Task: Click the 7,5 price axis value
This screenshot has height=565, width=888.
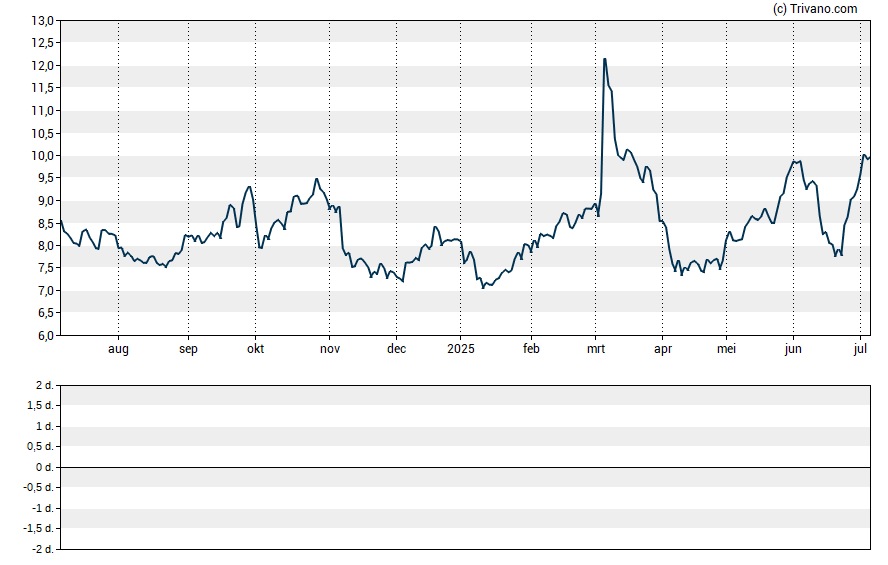Action: click(46, 268)
